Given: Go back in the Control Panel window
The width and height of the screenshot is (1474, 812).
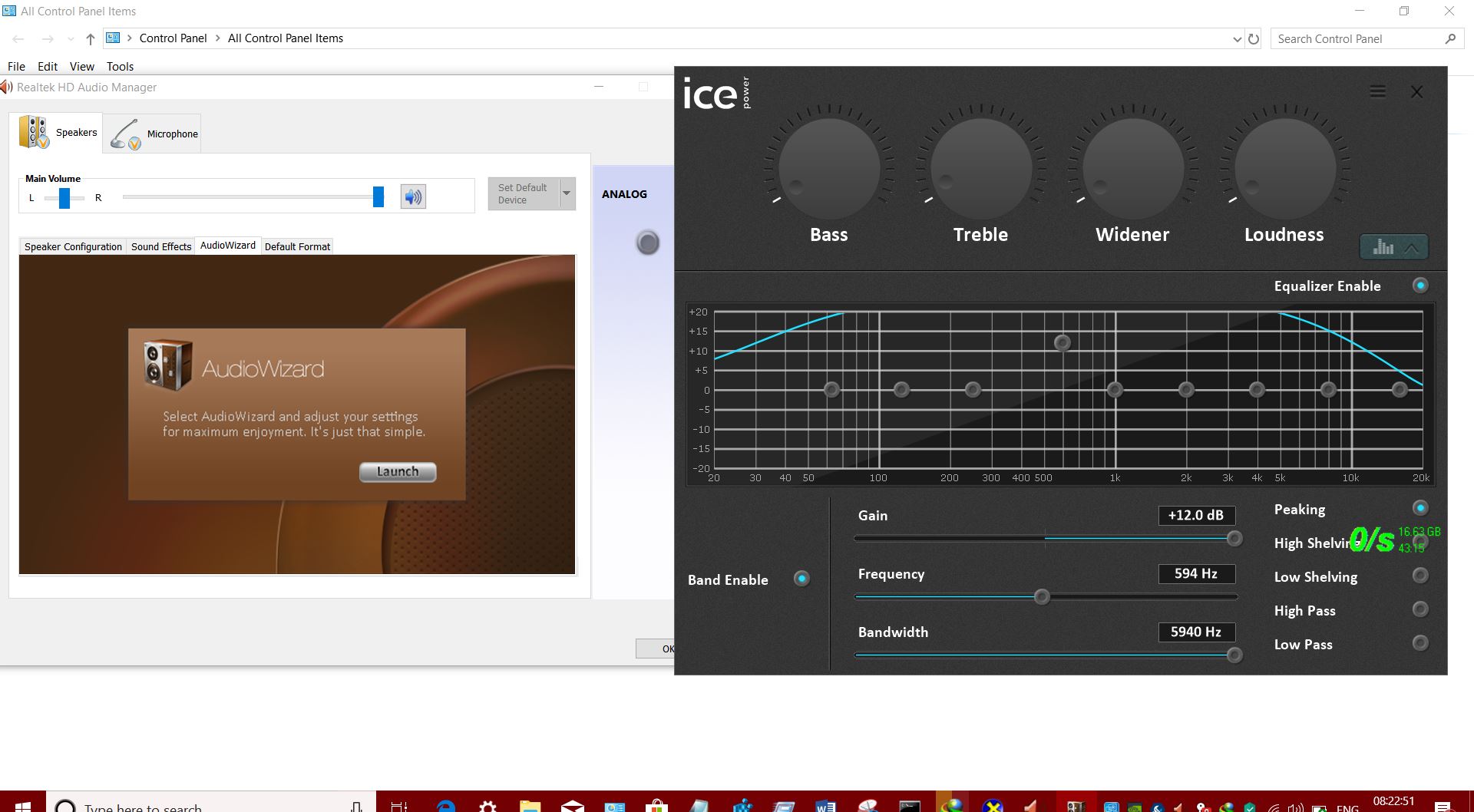Looking at the screenshot, I should point(18,38).
